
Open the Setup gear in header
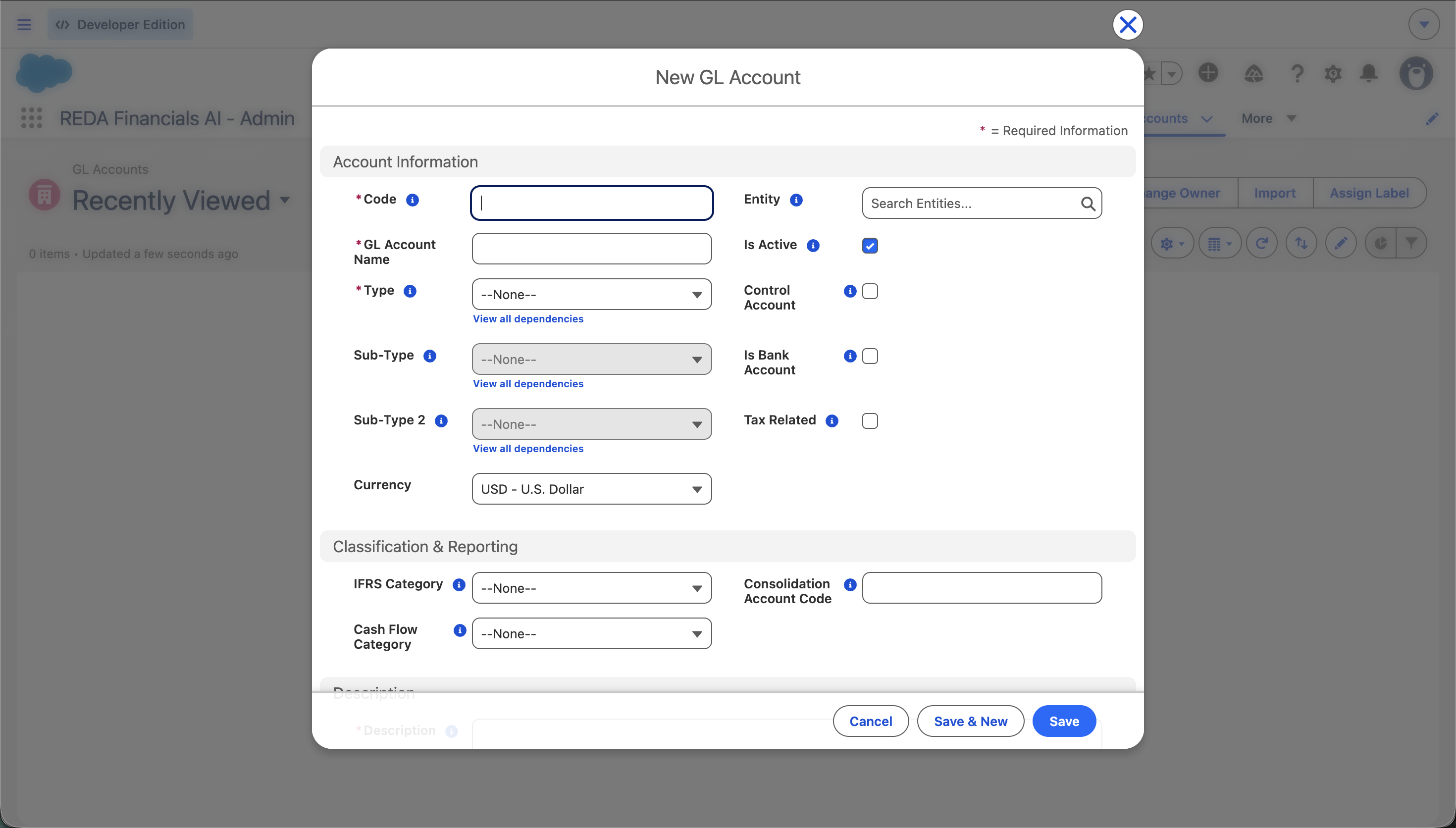[1333, 73]
